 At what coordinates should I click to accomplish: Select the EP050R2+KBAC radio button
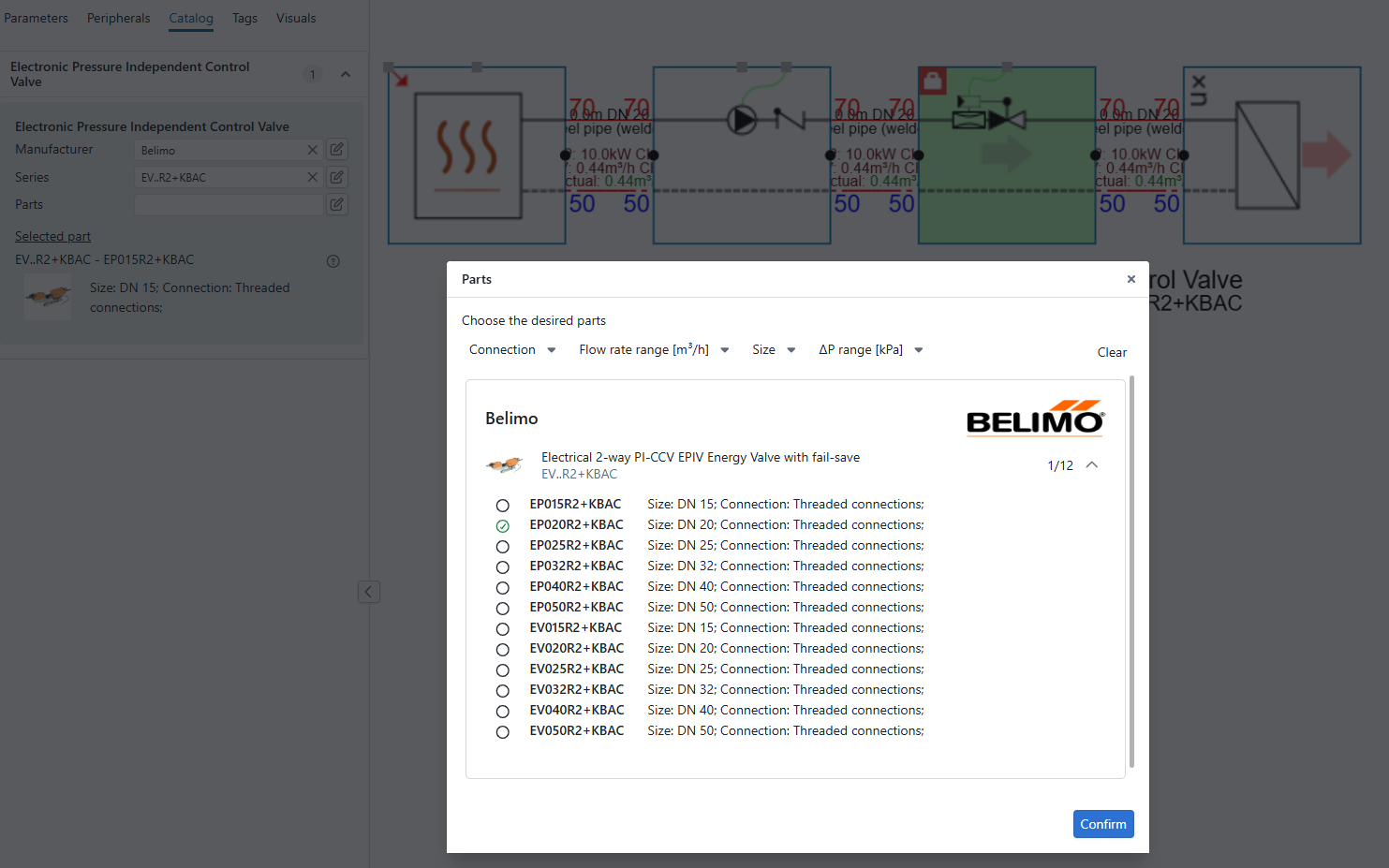point(503,609)
